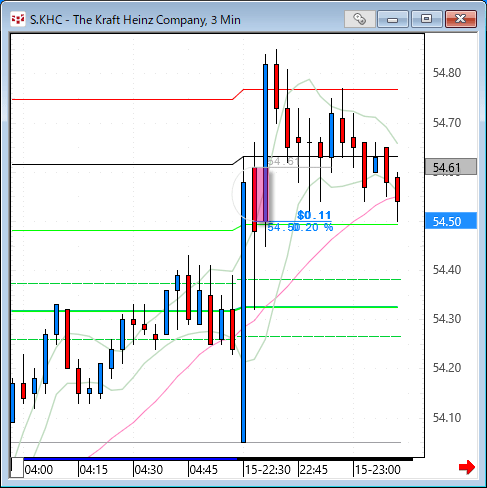Select the blue 54.50 price label
This screenshot has width=487, height=488.
click(x=451, y=221)
